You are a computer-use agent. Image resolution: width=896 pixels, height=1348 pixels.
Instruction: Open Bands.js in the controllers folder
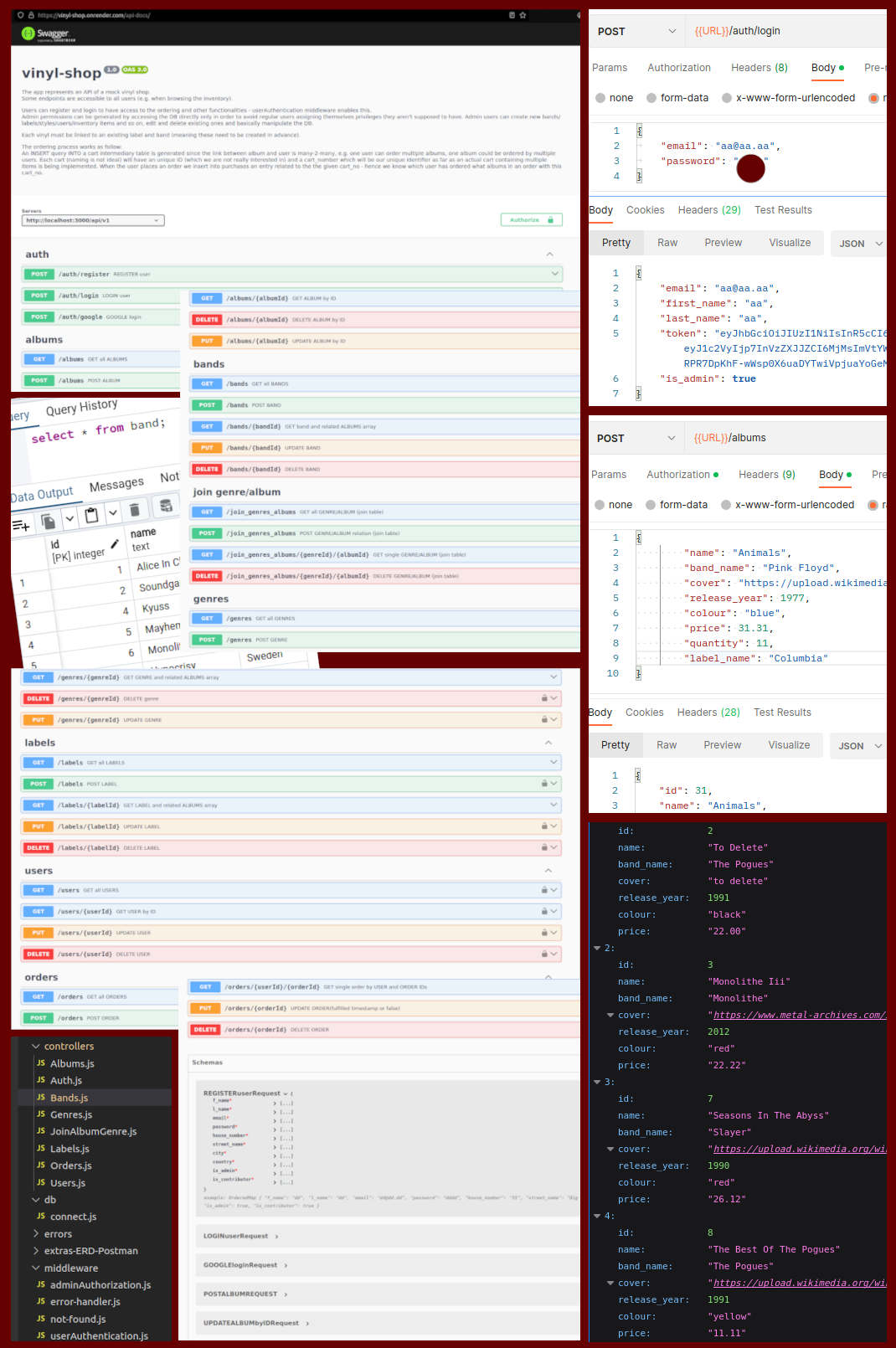(69, 1098)
